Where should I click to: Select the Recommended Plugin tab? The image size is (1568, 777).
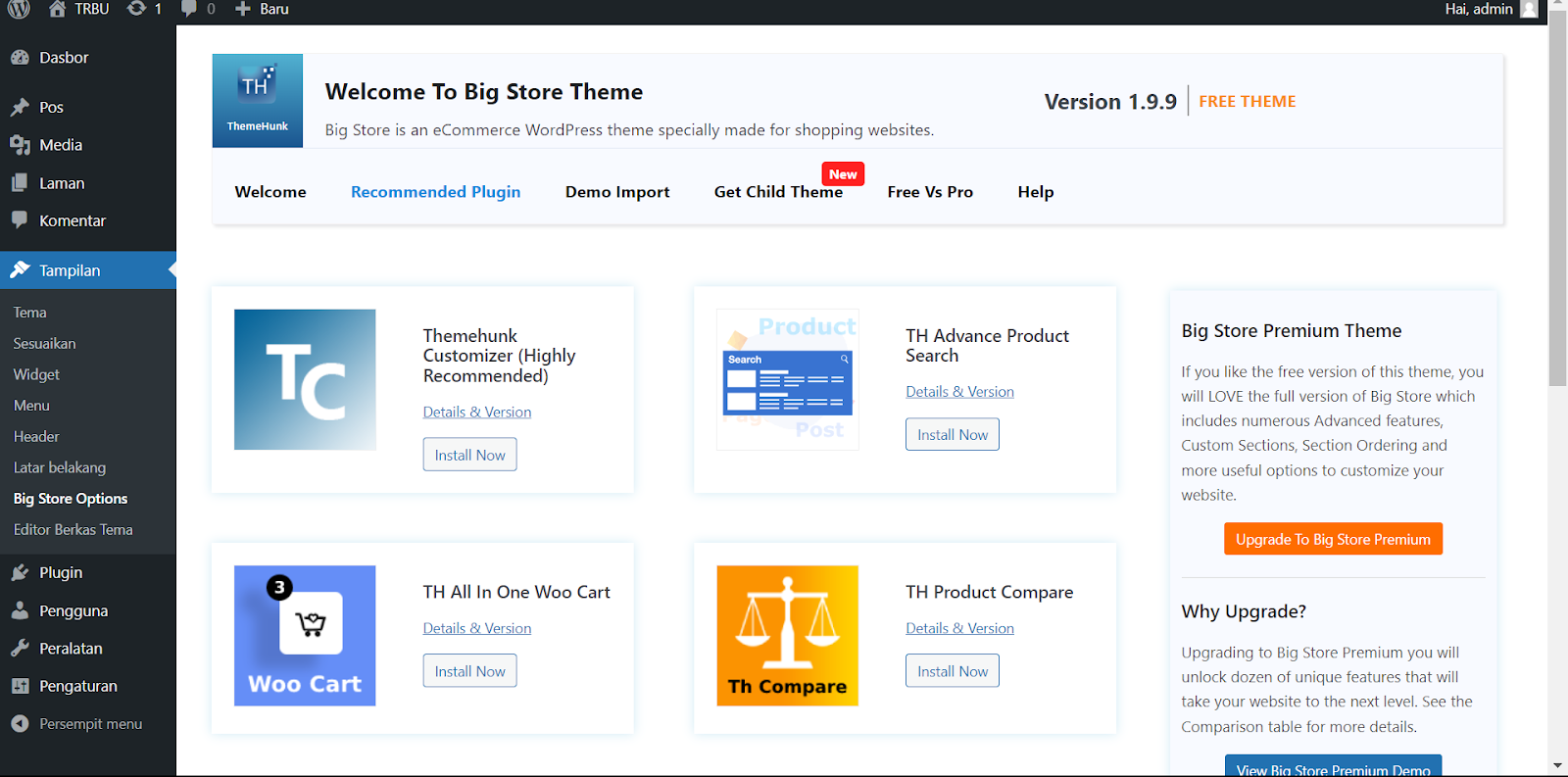pos(436,192)
